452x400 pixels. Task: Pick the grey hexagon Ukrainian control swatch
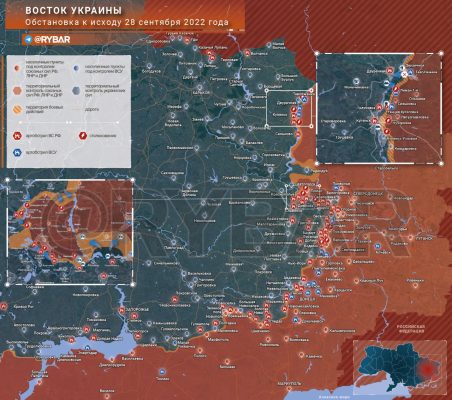click(77, 90)
